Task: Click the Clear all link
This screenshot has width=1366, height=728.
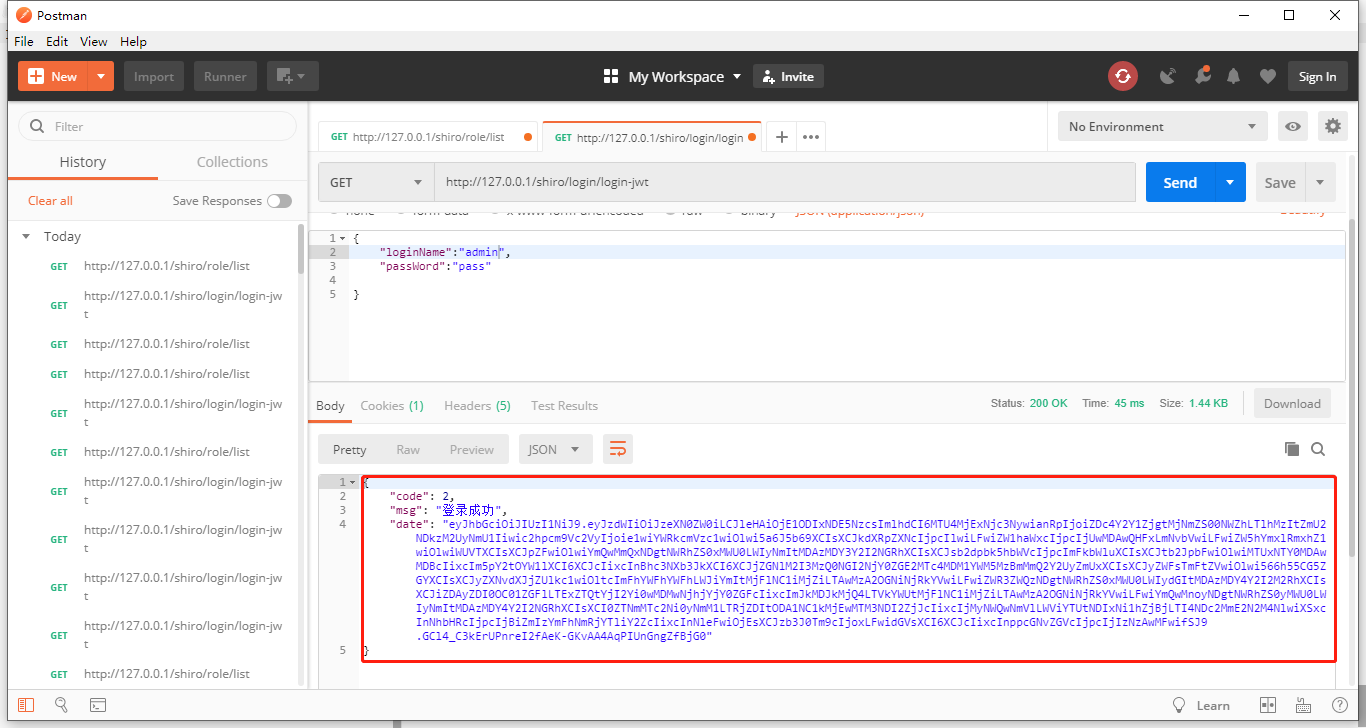Action: (x=50, y=201)
